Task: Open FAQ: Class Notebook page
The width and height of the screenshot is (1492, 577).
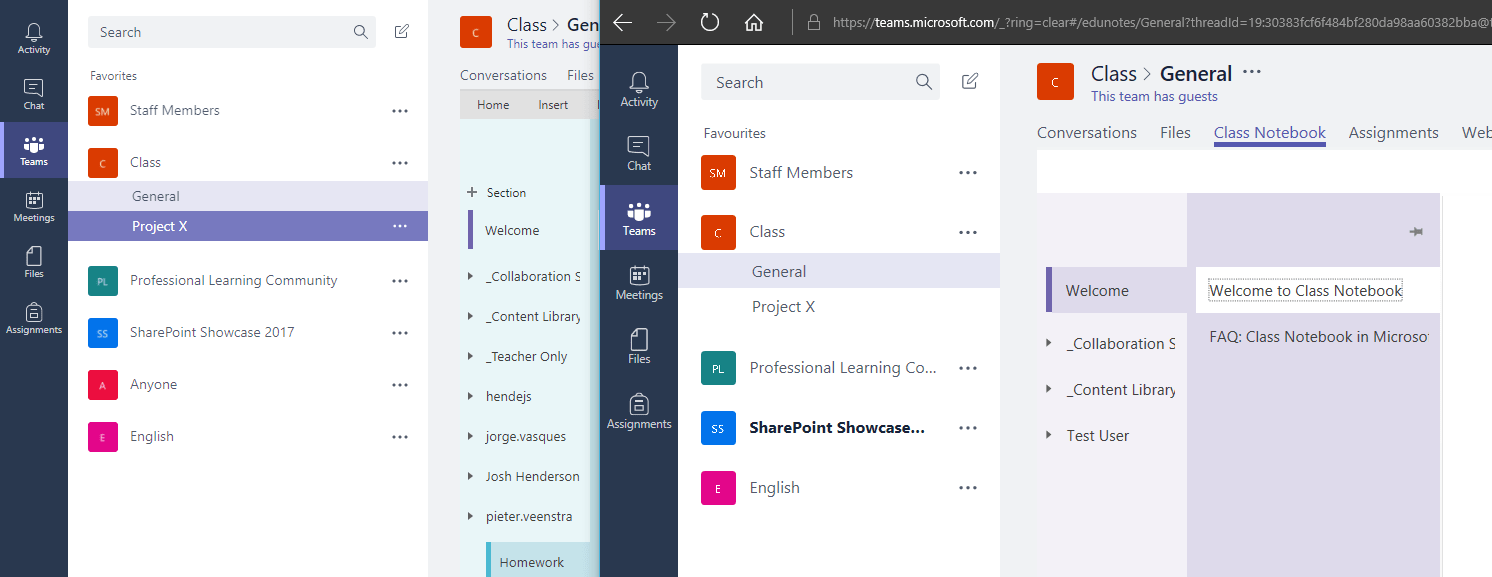Action: (x=1318, y=337)
